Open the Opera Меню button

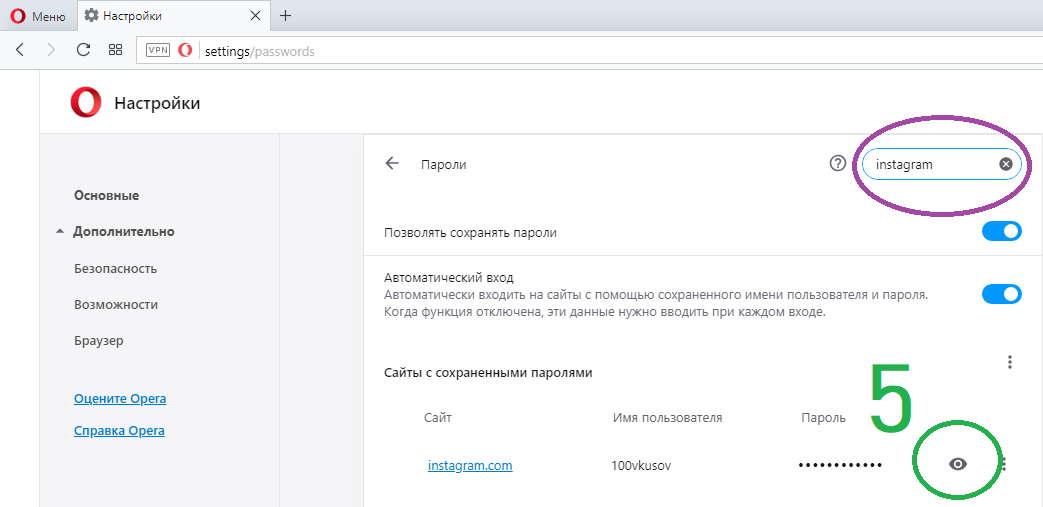click(38, 16)
